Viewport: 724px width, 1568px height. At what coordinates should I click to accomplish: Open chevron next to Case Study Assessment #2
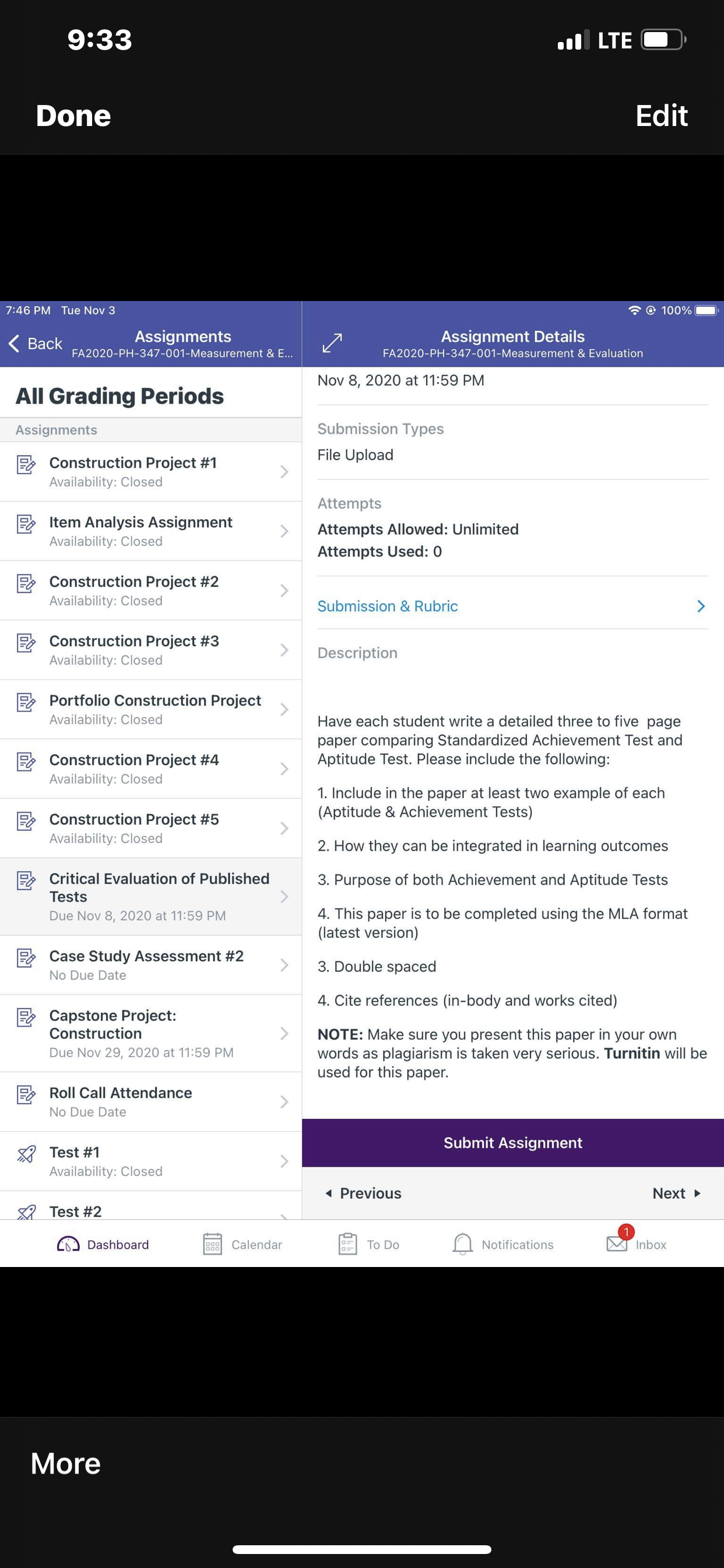click(283, 965)
